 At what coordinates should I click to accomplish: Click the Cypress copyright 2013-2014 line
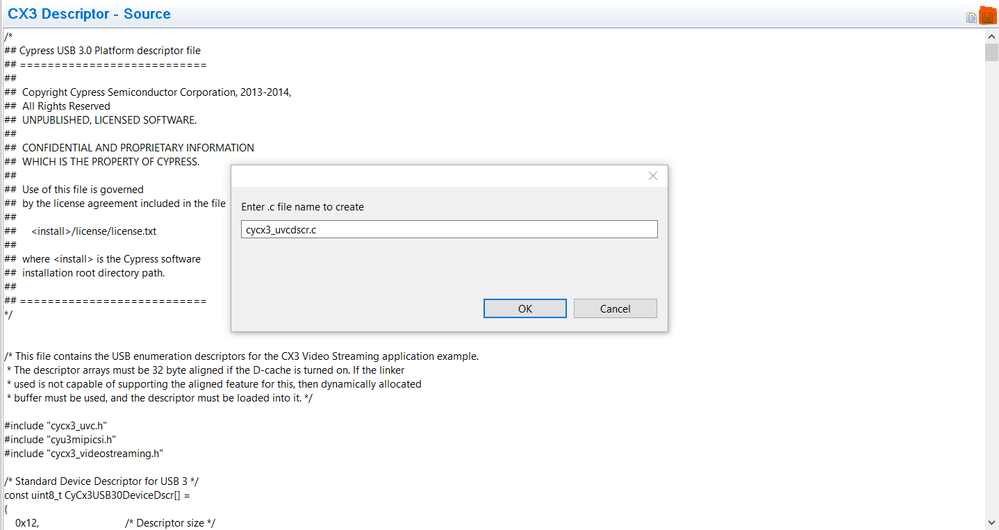[x=150, y=92]
